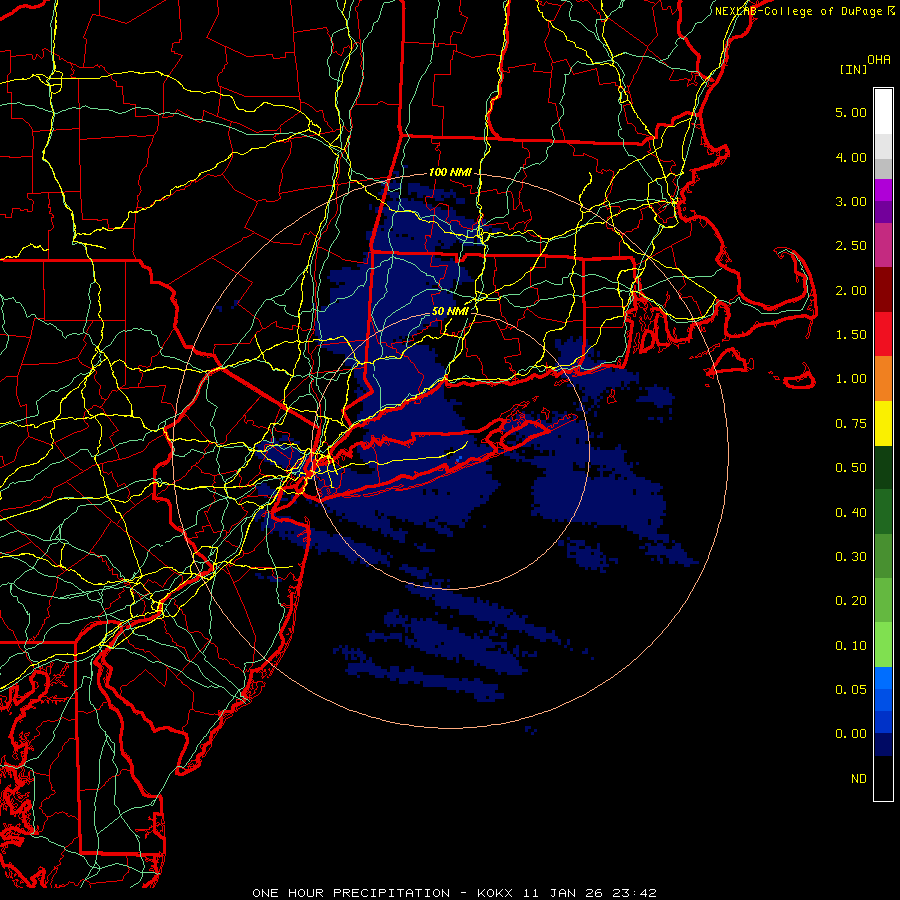
Task: Click the One Hour Precipitation KOKX caption
Action: click(454, 893)
